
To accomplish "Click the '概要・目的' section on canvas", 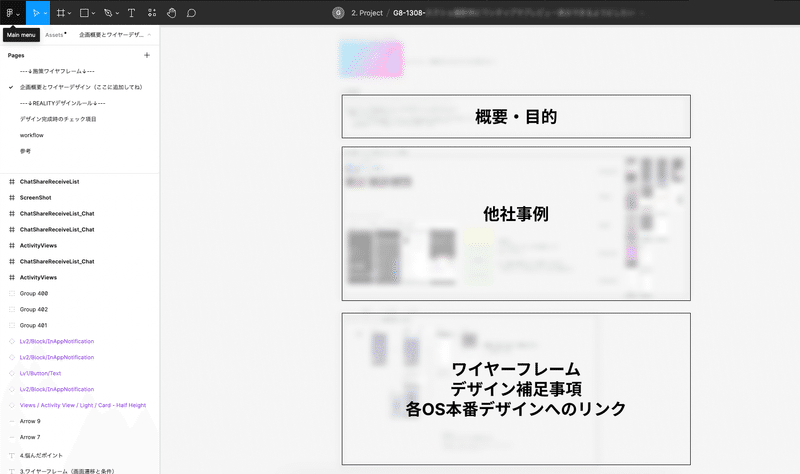I will tap(516, 116).
